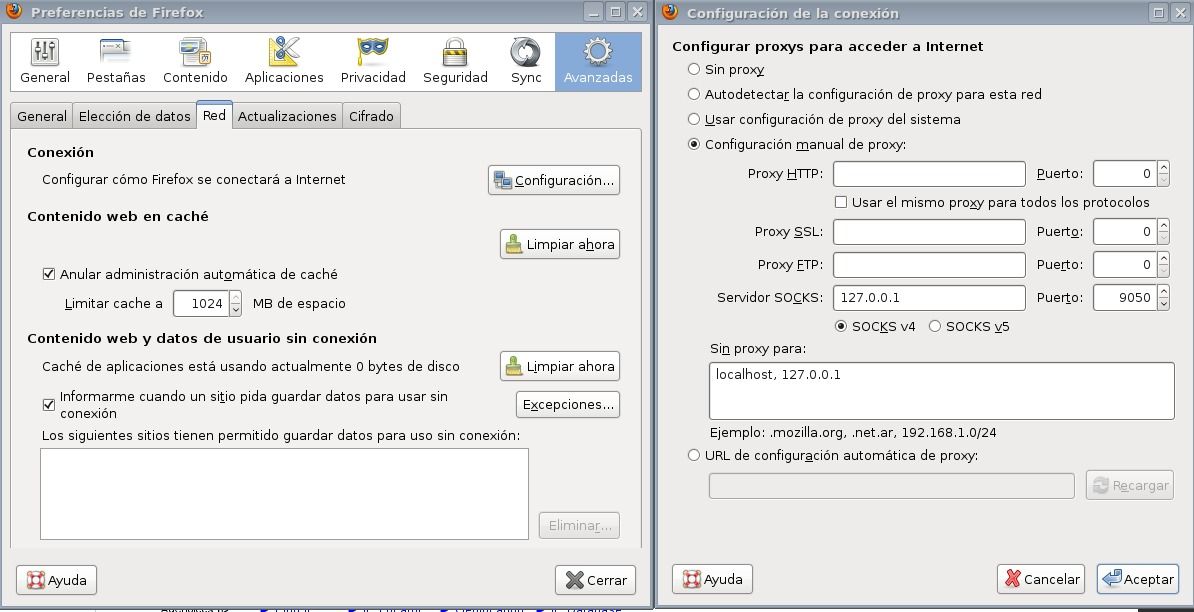
Task: Switch to the Elección de datos tab
Action: point(134,116)
